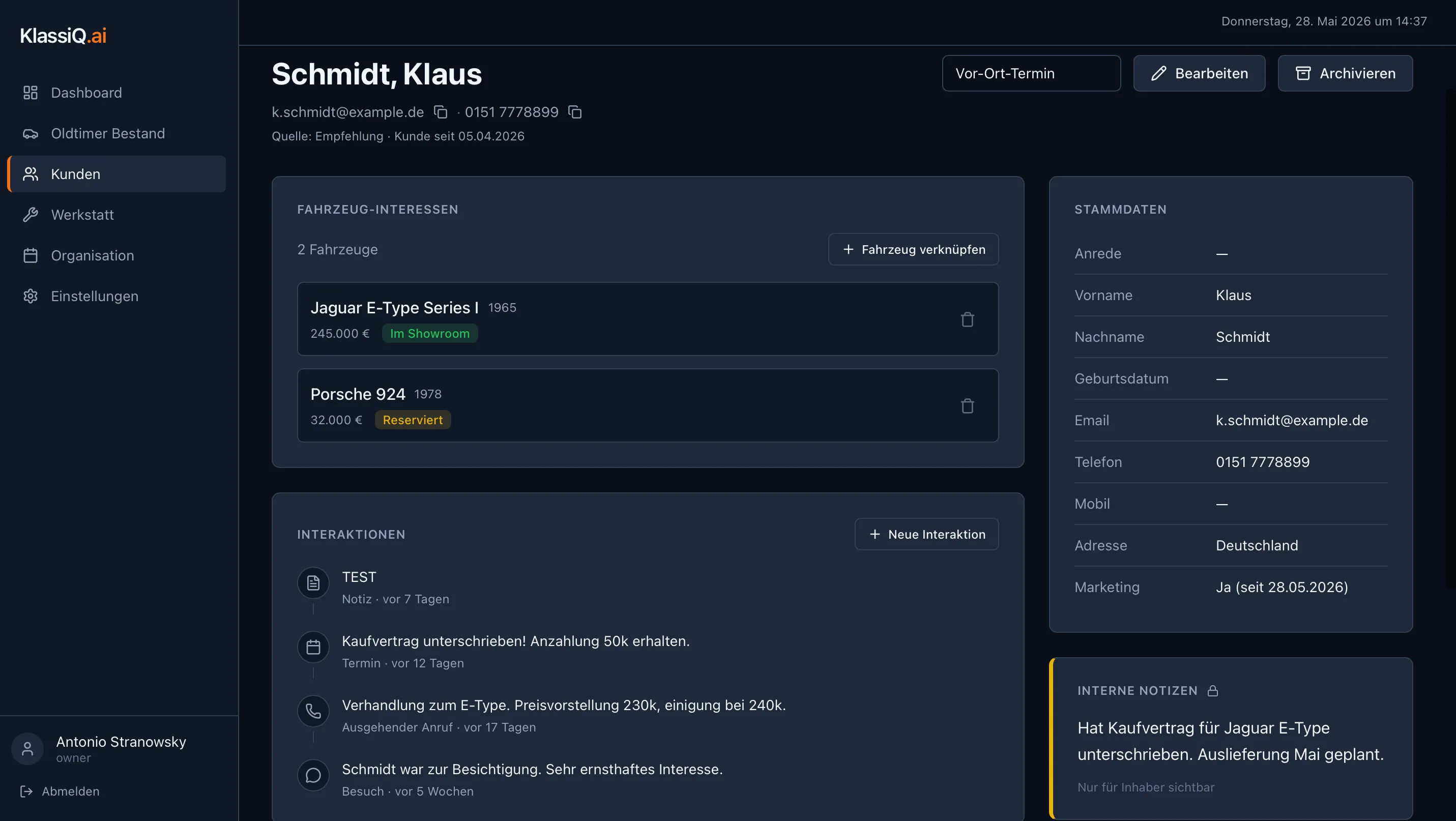This screenshot has height=821, width=1456.
Task: Click header email k.schmidt@example.de
Action: tap(347, 112)
